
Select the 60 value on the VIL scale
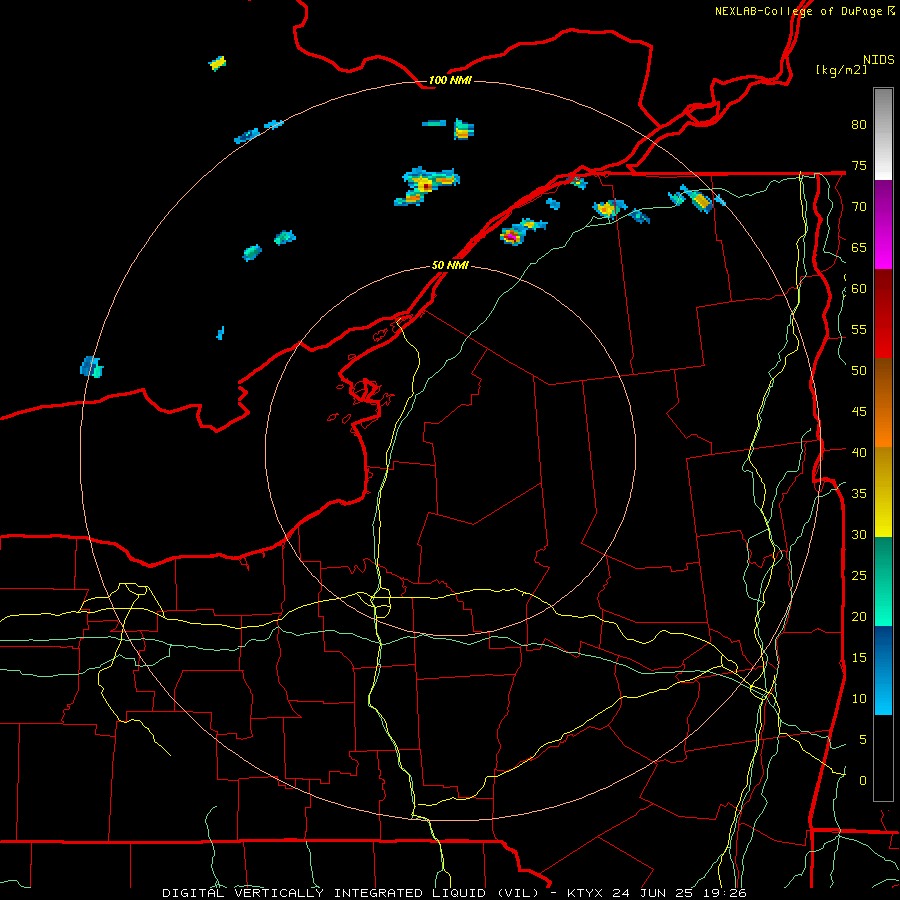(x=859, y=289)
